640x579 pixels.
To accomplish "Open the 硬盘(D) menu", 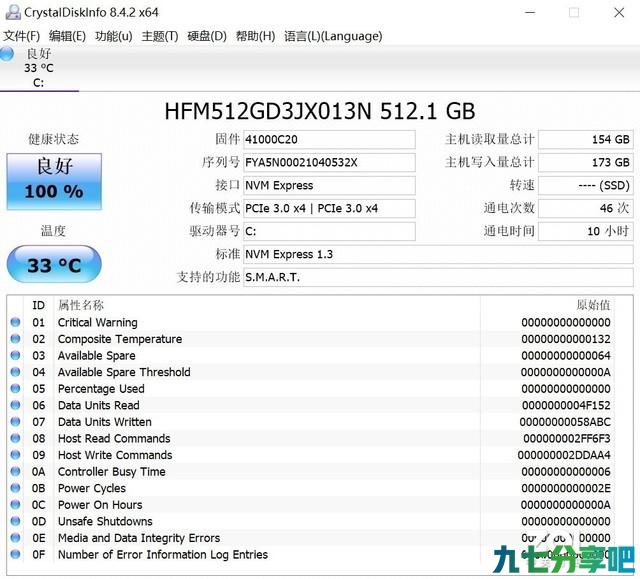I will (x=207, y=36).
